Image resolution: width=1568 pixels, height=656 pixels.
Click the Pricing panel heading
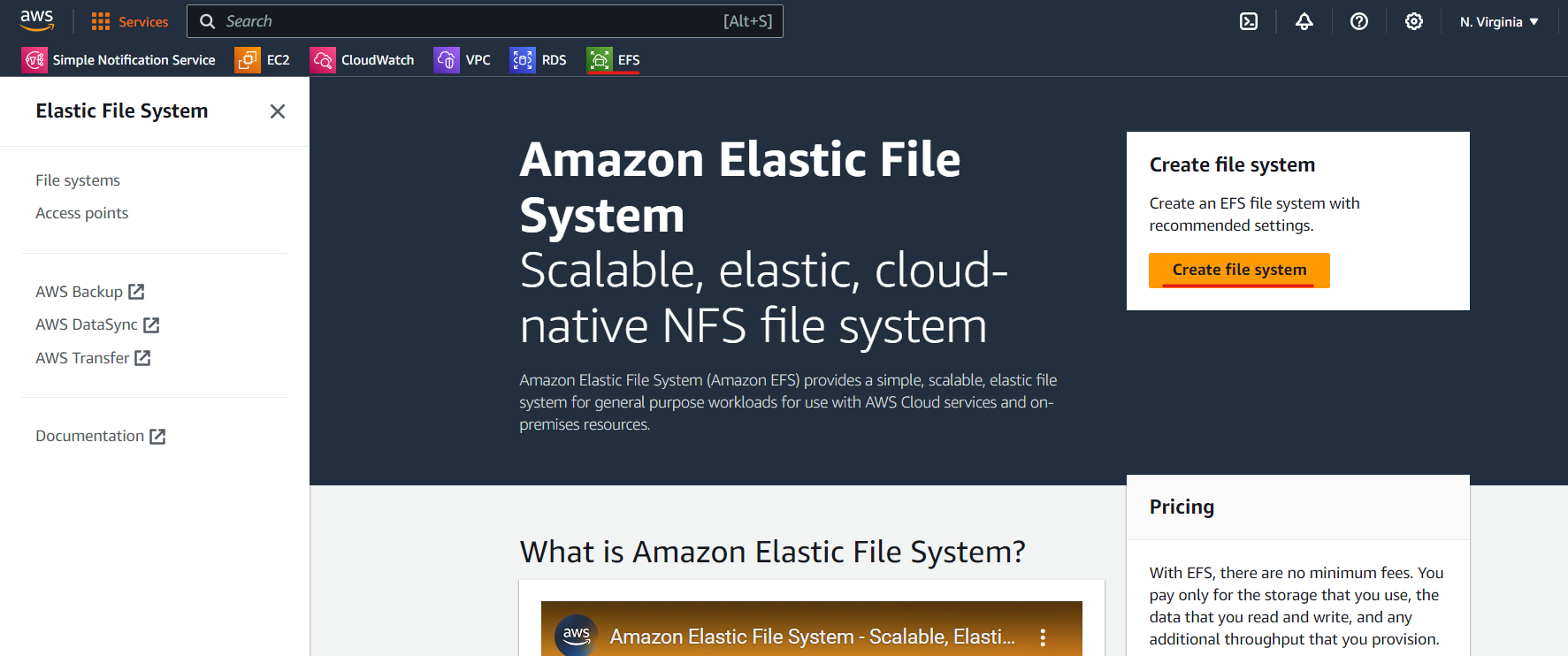coord(1182,507)
